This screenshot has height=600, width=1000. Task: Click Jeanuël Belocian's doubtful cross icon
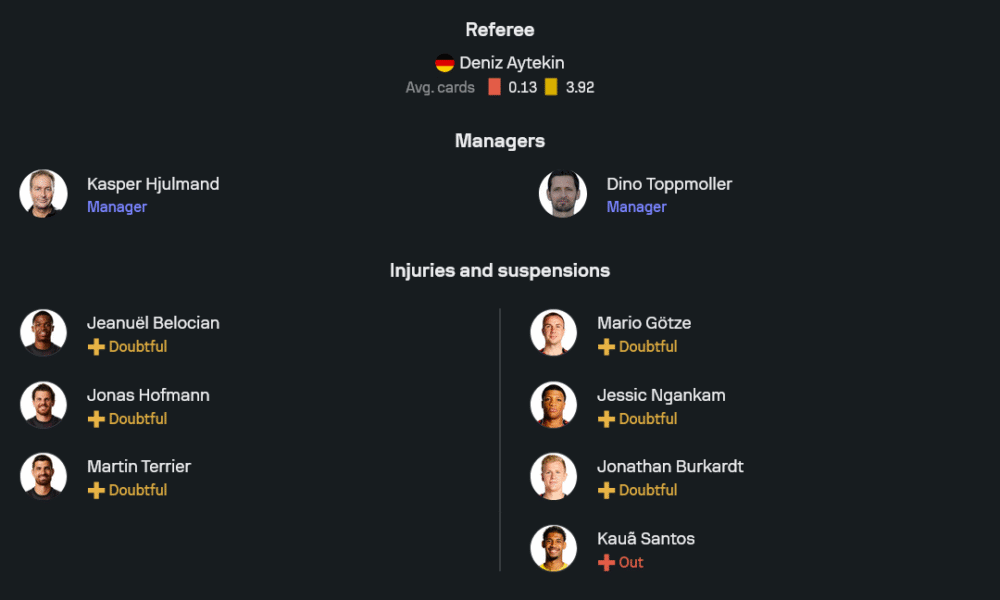[96, 347]
